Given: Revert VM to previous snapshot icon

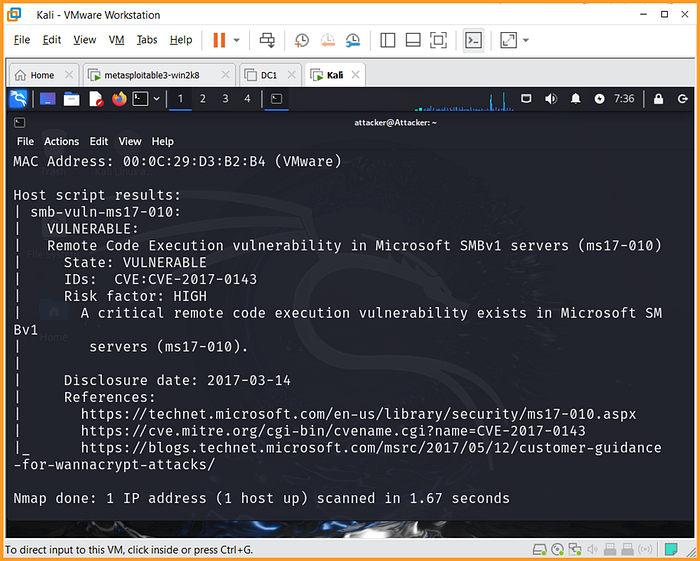Looking at the screenshot, I should (x=328, y=40).
